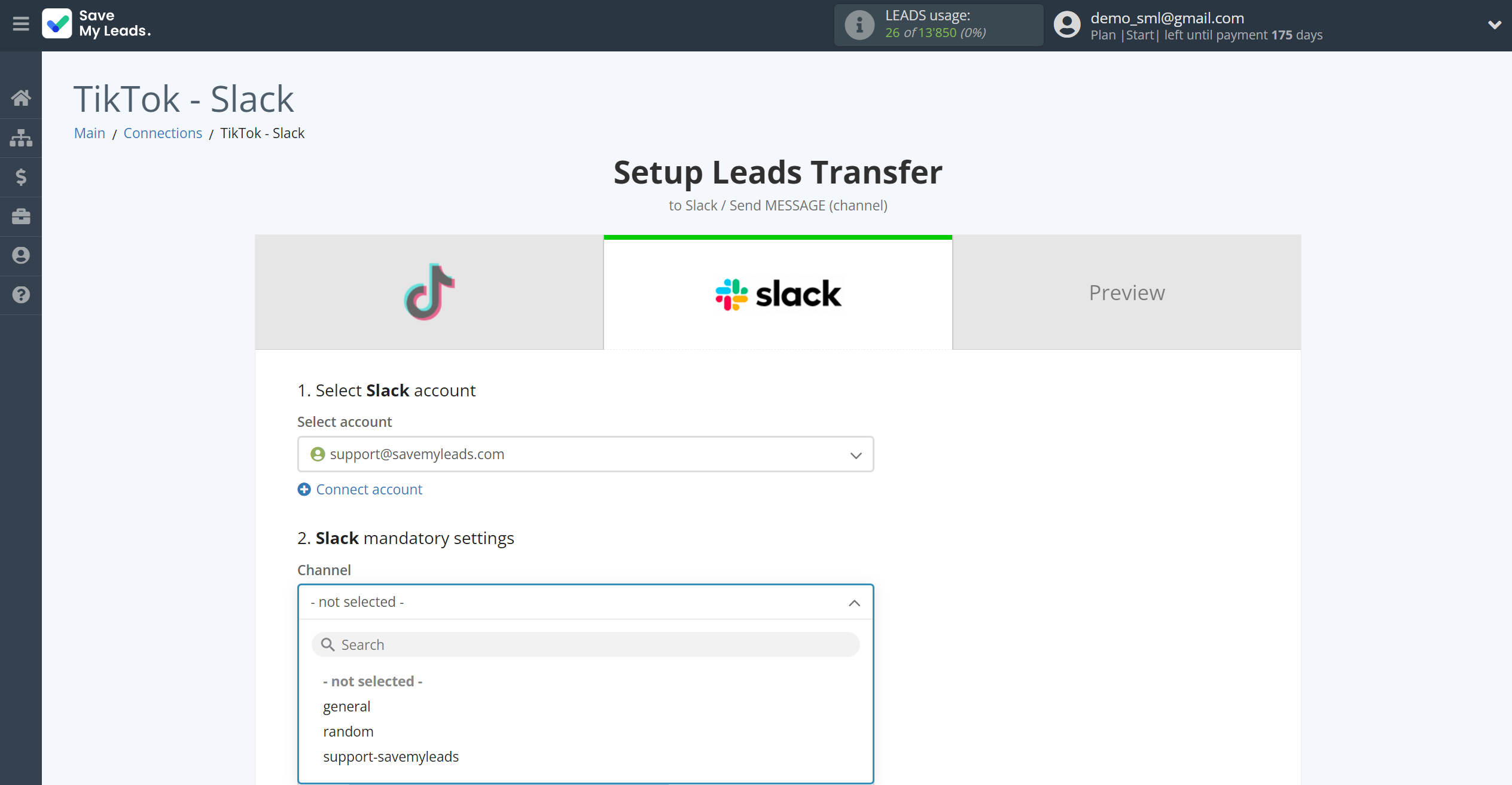
Task: Collapse the open Channel dropdown
Action: pyautogui.click(x=854, y=602)
